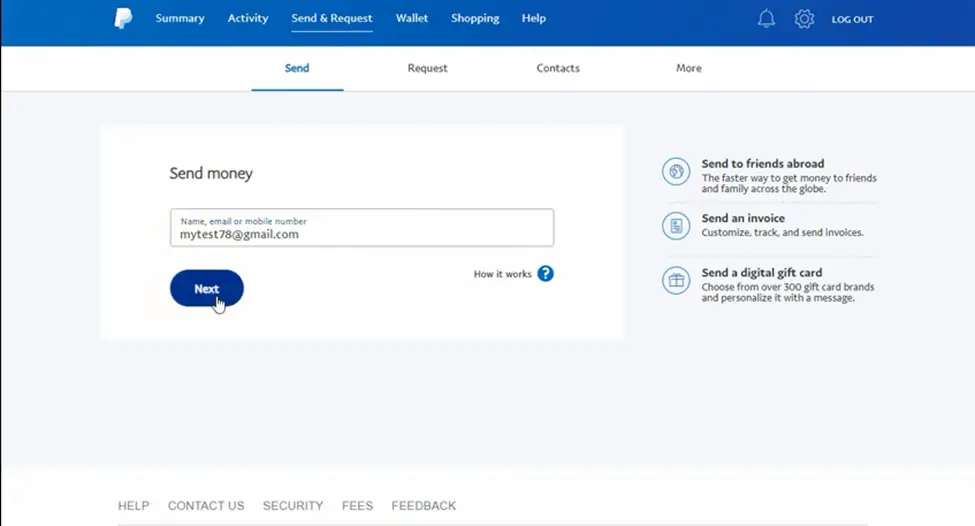The height and width of the screenshot is (526, 975).
Task: Click the HELP footer link
Action: (134, 506)
